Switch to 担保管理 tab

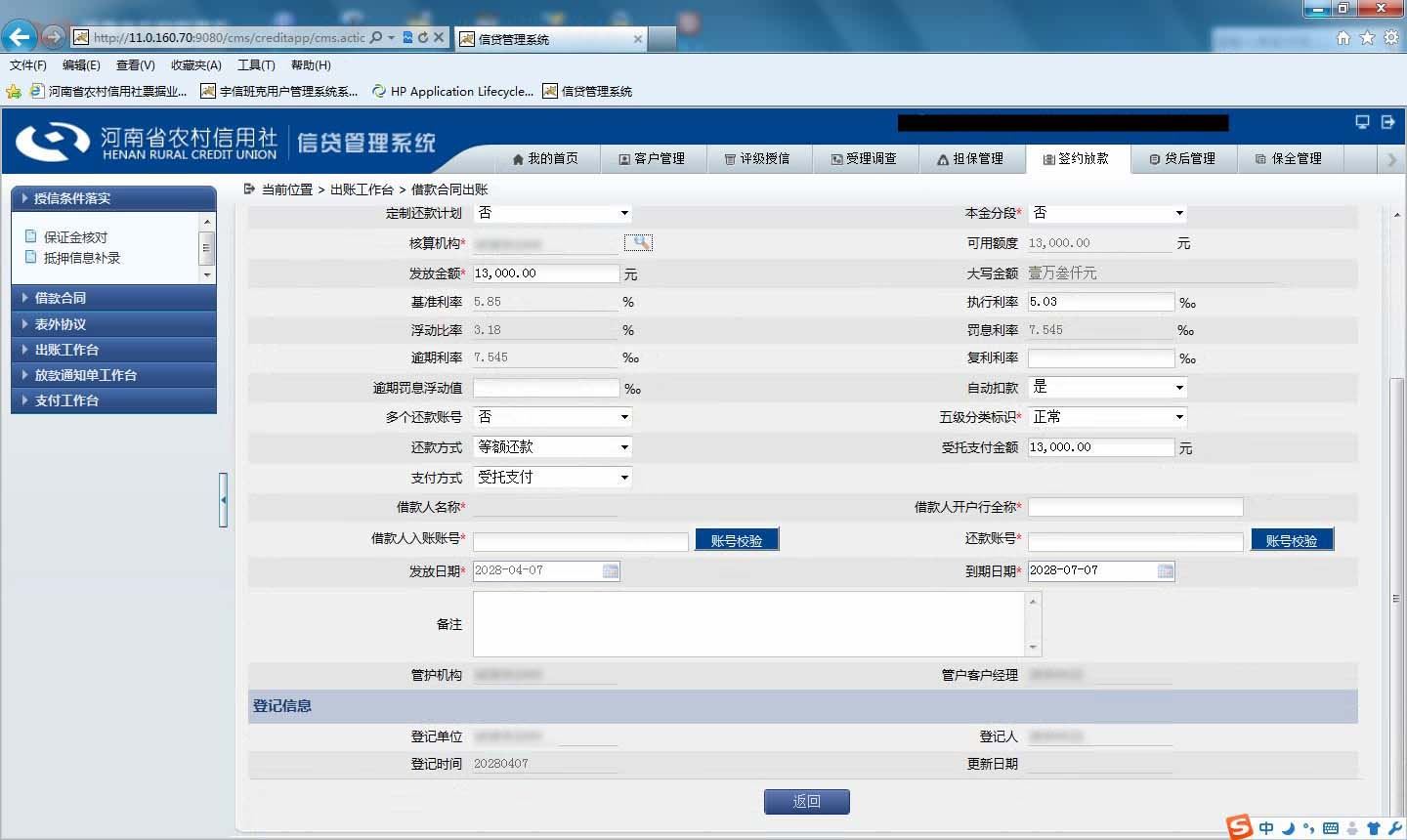[x=970, y=158]
